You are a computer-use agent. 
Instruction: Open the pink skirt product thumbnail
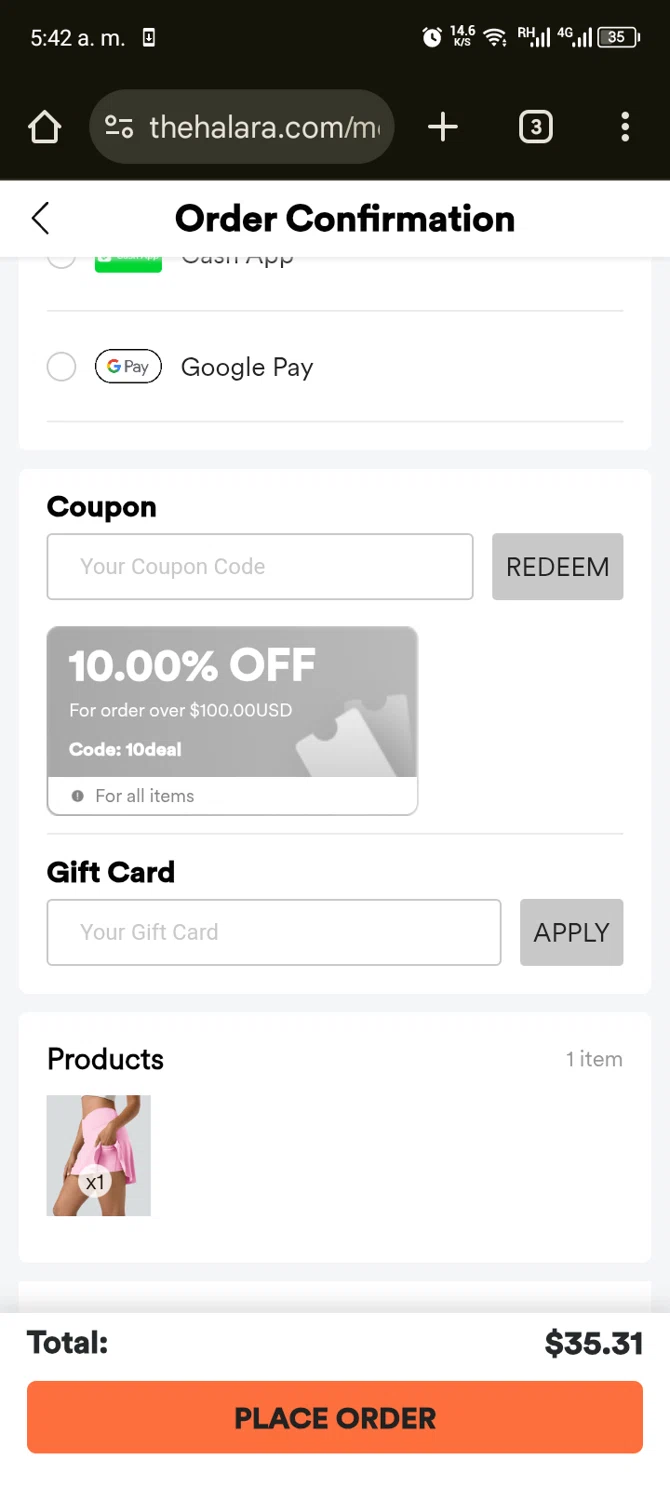[99, 1155]
